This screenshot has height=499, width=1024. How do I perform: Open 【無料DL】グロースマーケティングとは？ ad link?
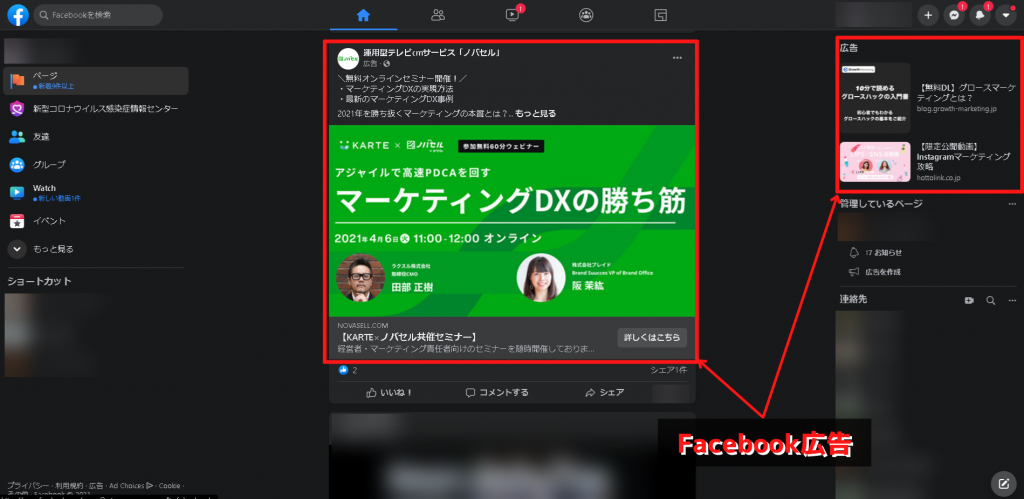tap(966, 93)
